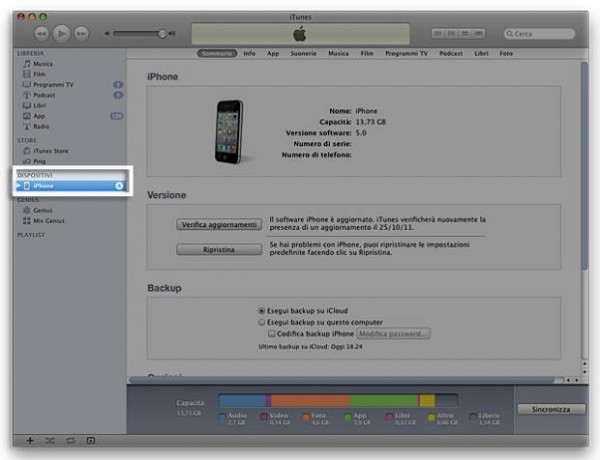The width and height of the screenshot is (600, 460).
Task: Click Verifica aggiornamenti button
Action: click(x=219, y=224)
